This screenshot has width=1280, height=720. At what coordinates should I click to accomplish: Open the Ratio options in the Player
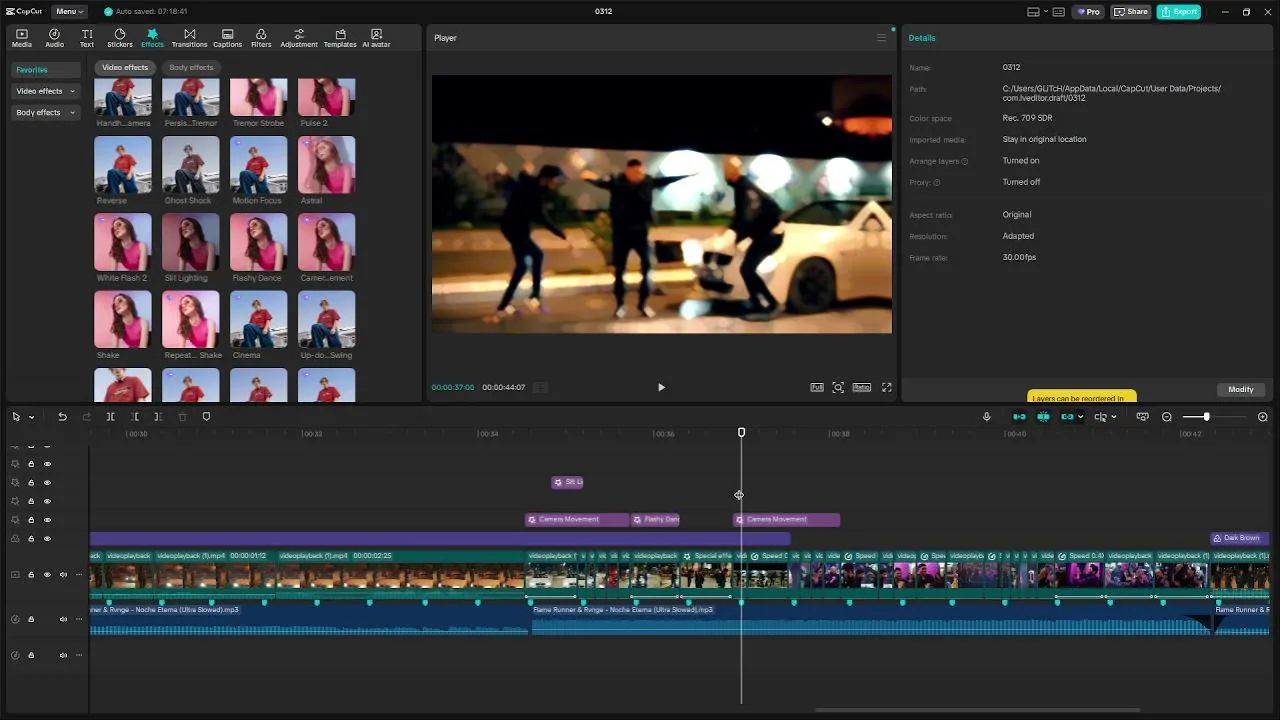pyautogui.click(x=861, y=387)
